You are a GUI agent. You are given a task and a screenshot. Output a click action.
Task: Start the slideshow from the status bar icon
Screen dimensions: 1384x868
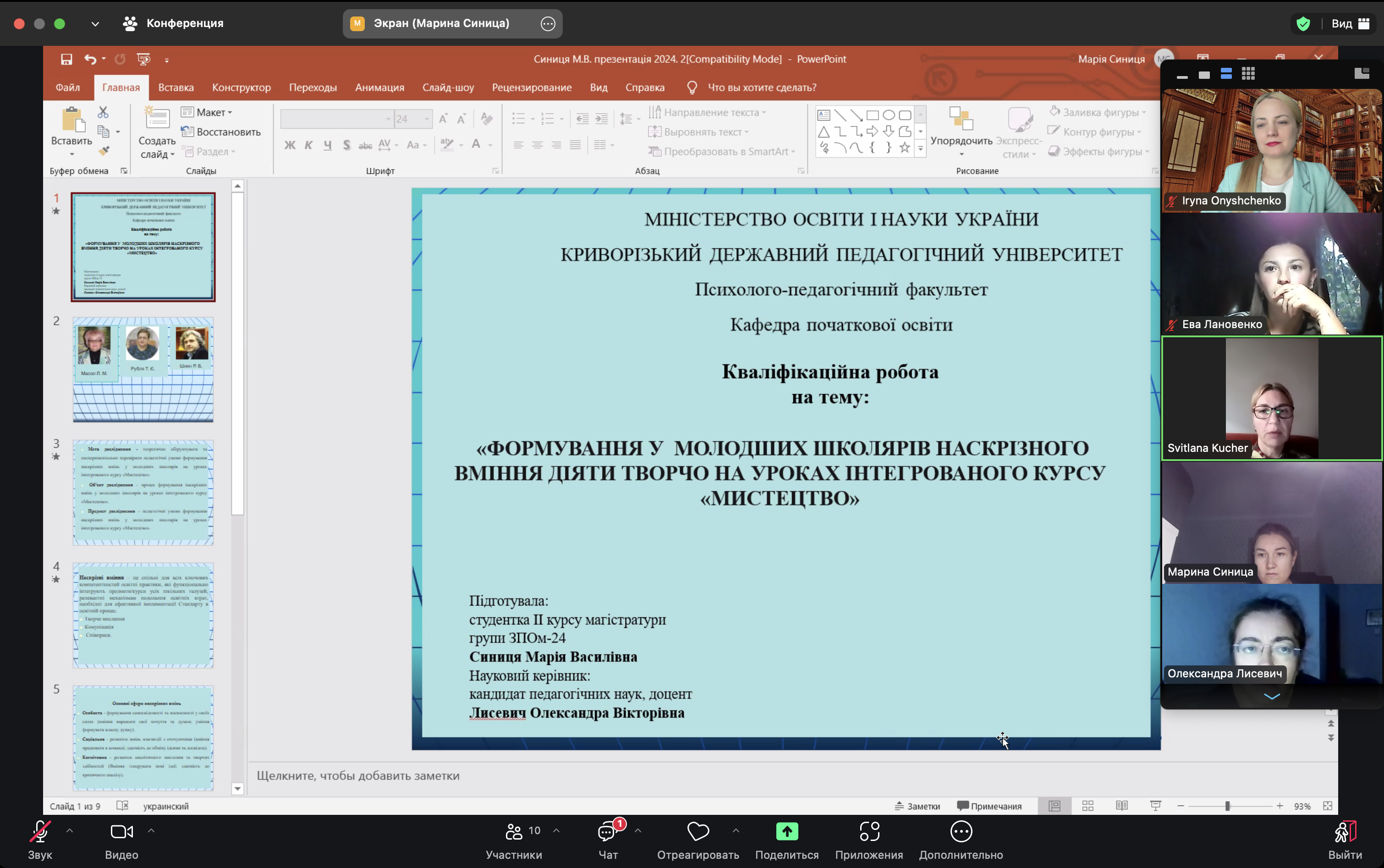coord(1155,806)
